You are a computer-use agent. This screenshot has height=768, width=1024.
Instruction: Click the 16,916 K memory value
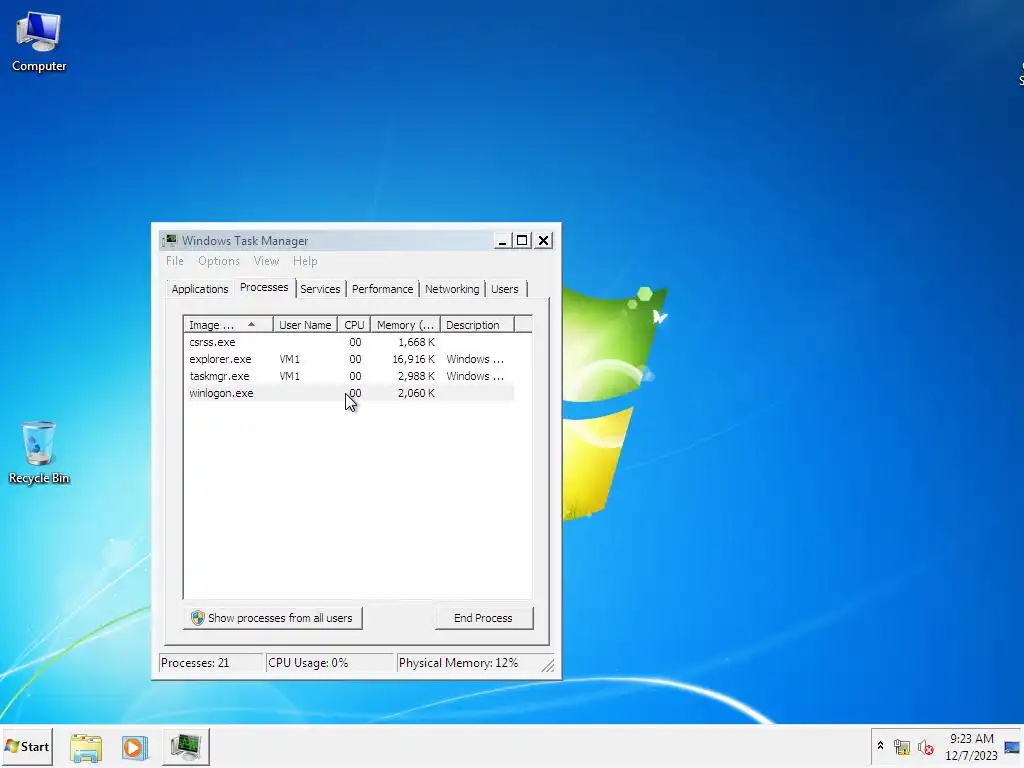click(413, 359)
